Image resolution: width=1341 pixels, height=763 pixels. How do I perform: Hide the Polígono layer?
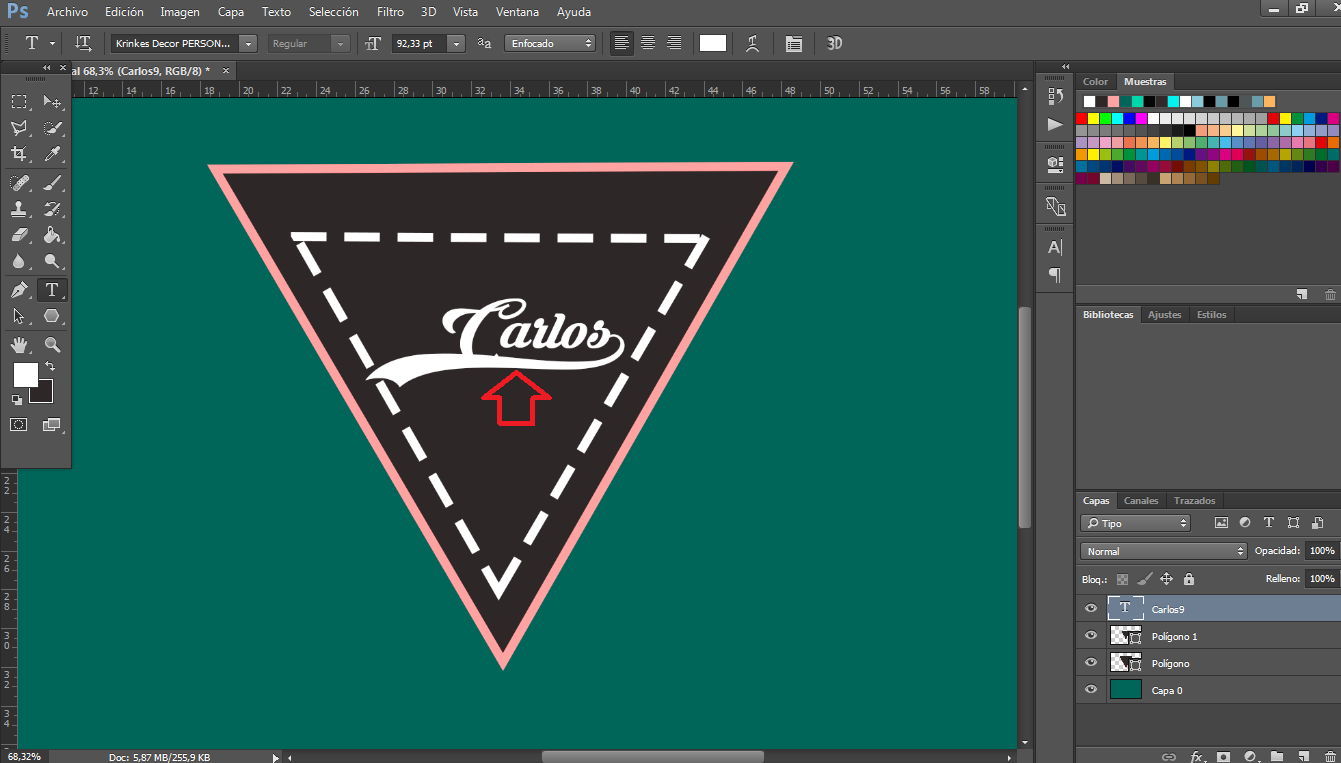[1091, 663]
